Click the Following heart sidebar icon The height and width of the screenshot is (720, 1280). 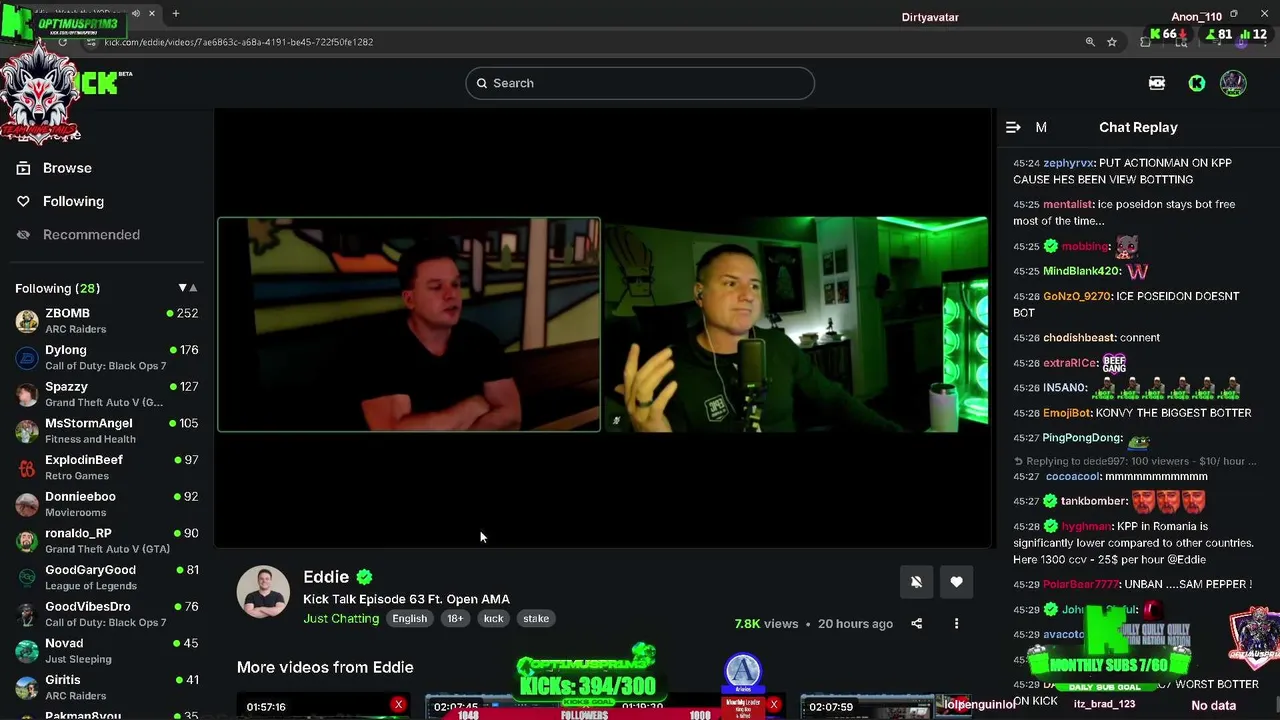(x=23, y=201)
